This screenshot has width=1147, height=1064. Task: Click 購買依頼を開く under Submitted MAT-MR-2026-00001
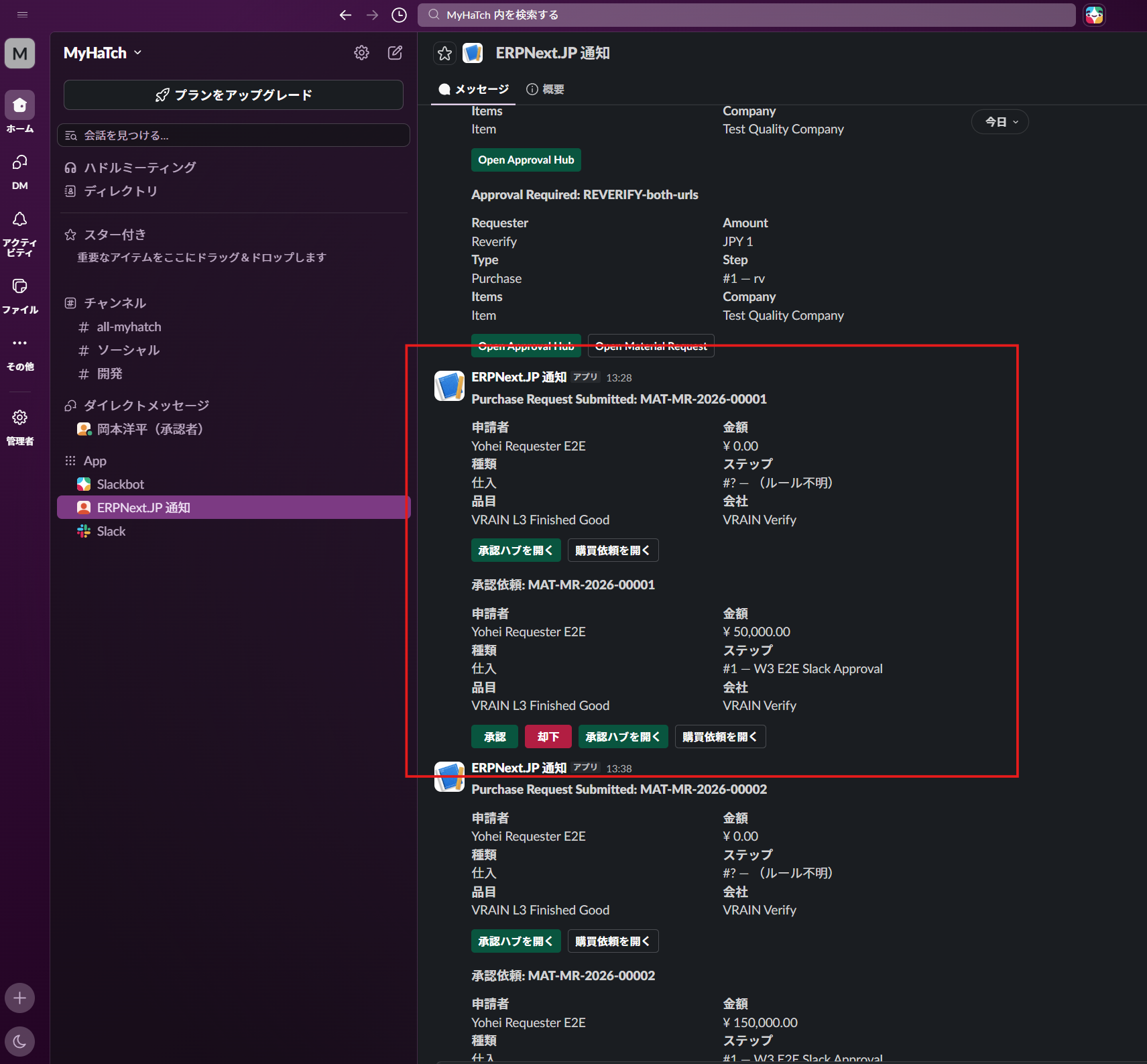pyautogui.click(x=613, y=550)
